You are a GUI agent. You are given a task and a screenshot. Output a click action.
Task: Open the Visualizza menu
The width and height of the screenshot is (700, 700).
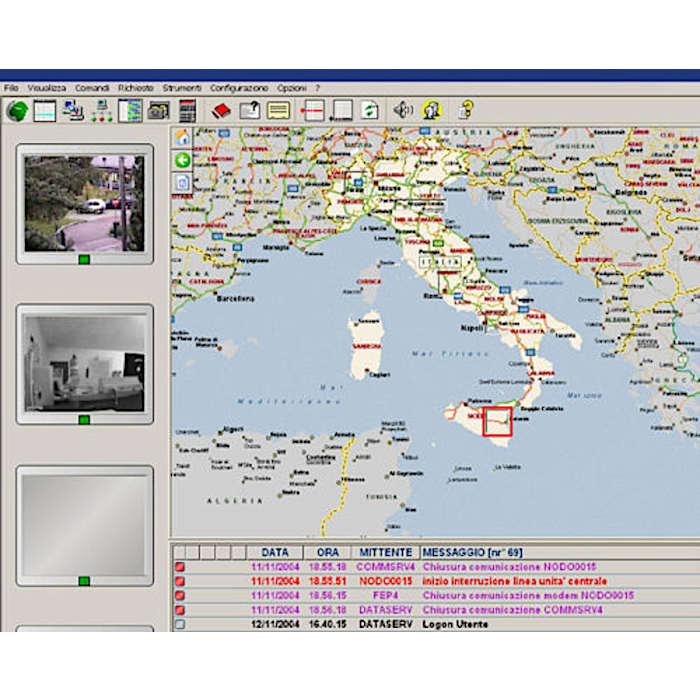[46, 88]
